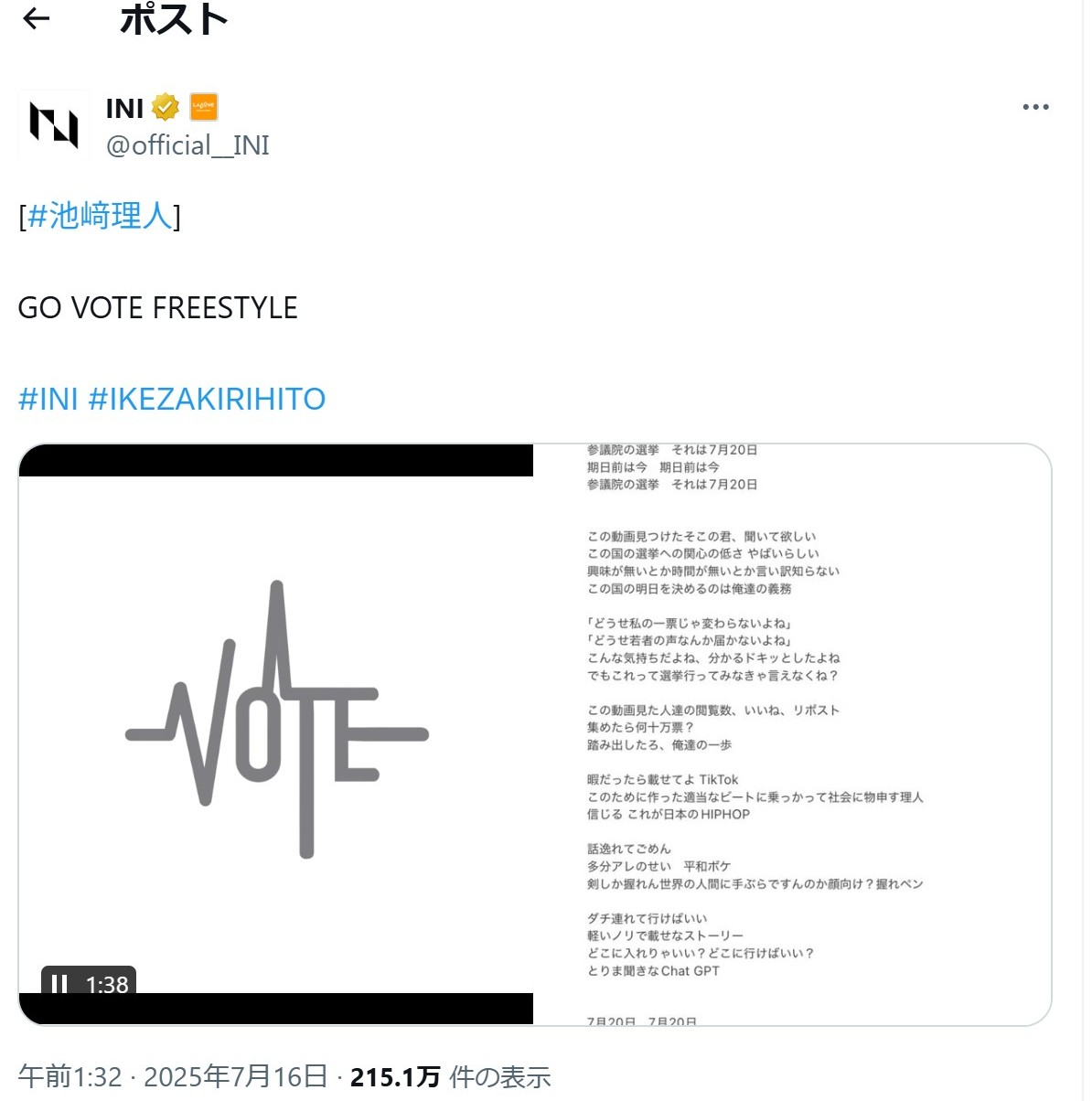
Task: Click the gold verified checkmark badge
Action: (165, 108)
